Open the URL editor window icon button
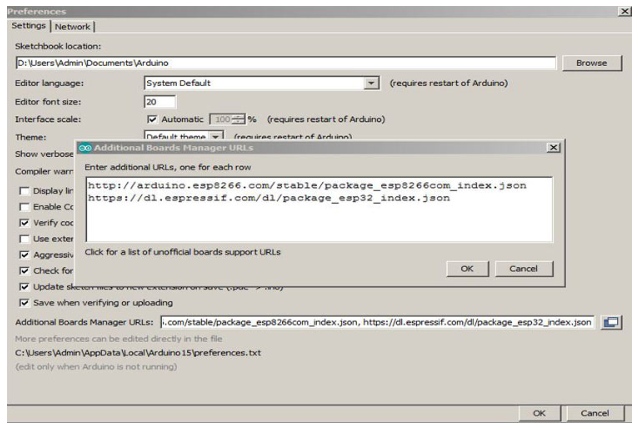The width and height of the screenshot is (641, 430). tap(612, 321)
